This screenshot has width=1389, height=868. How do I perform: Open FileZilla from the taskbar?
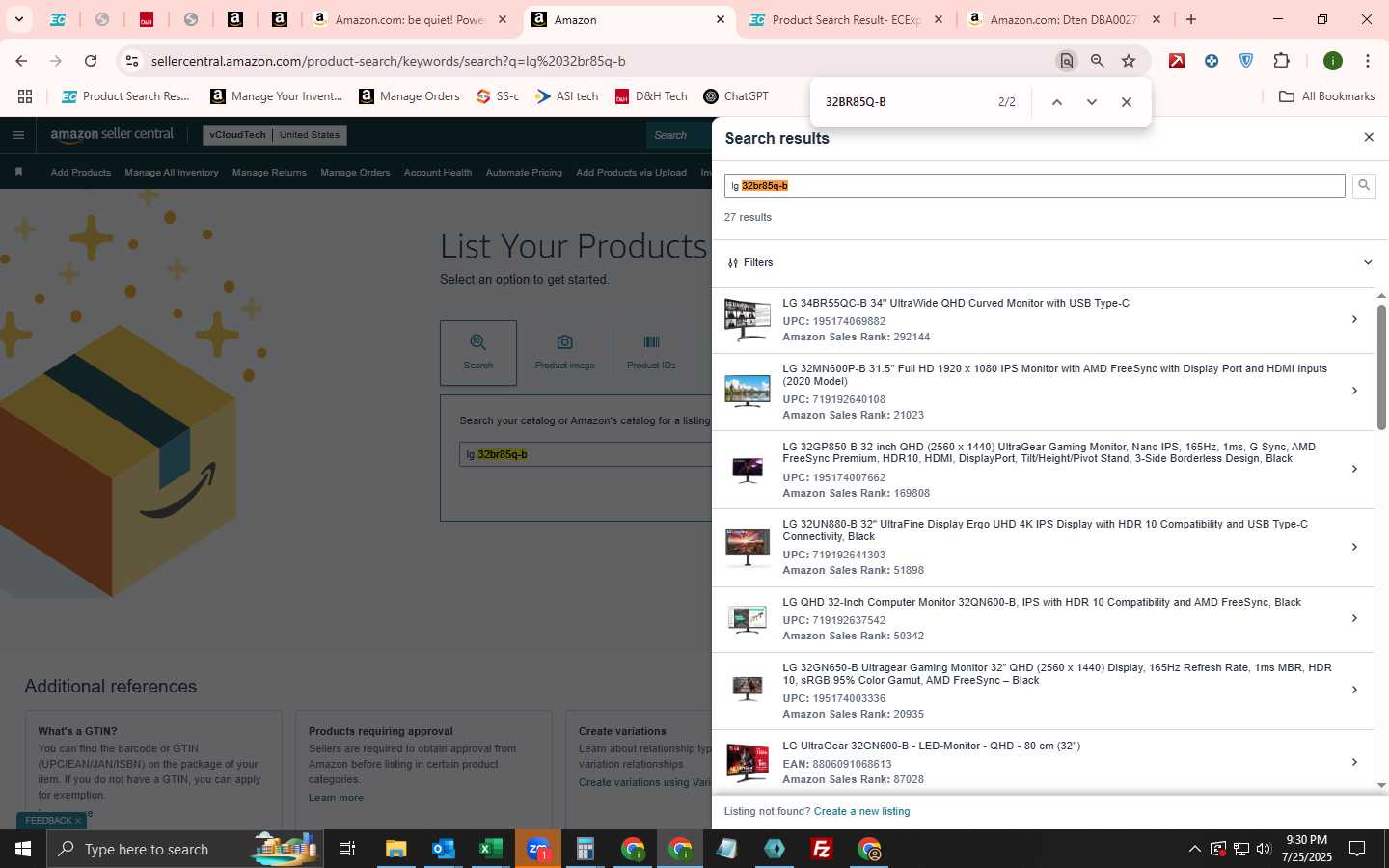(x=821, y=849)
